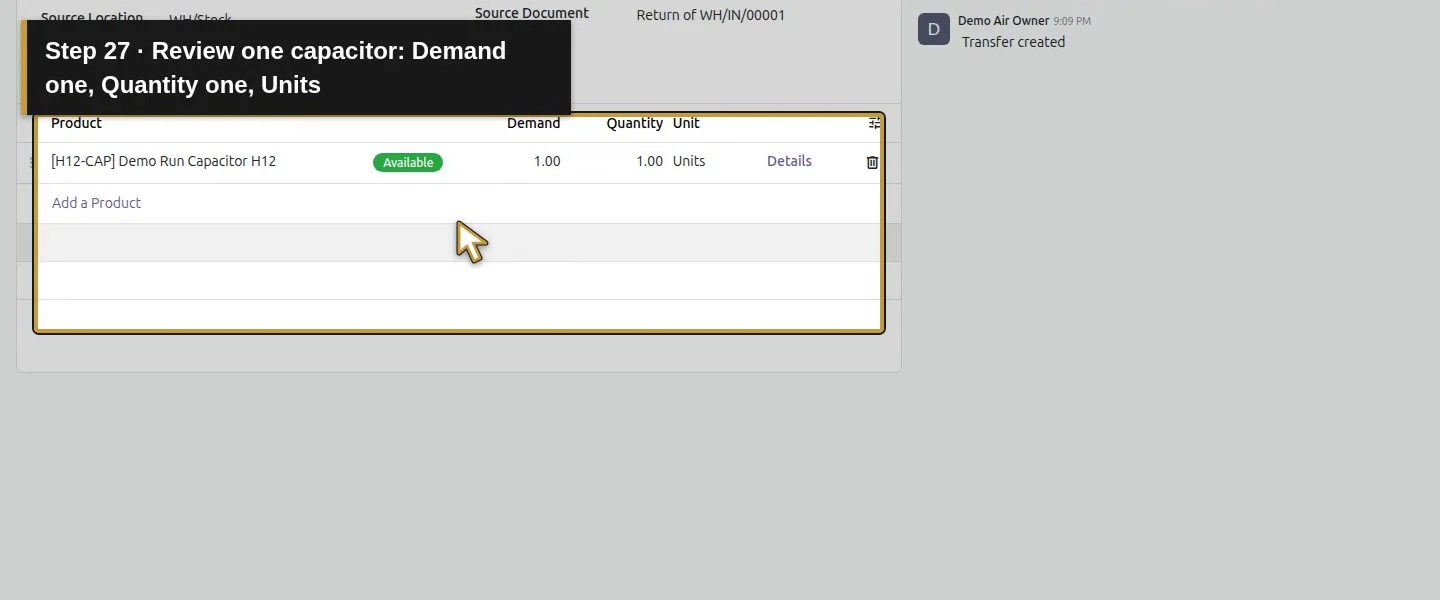This screenshot has height=600, width=1440.
Task: Click the Return of WH/IN/00001 source document
Action: pyautogui.click(x=710, y=15)
